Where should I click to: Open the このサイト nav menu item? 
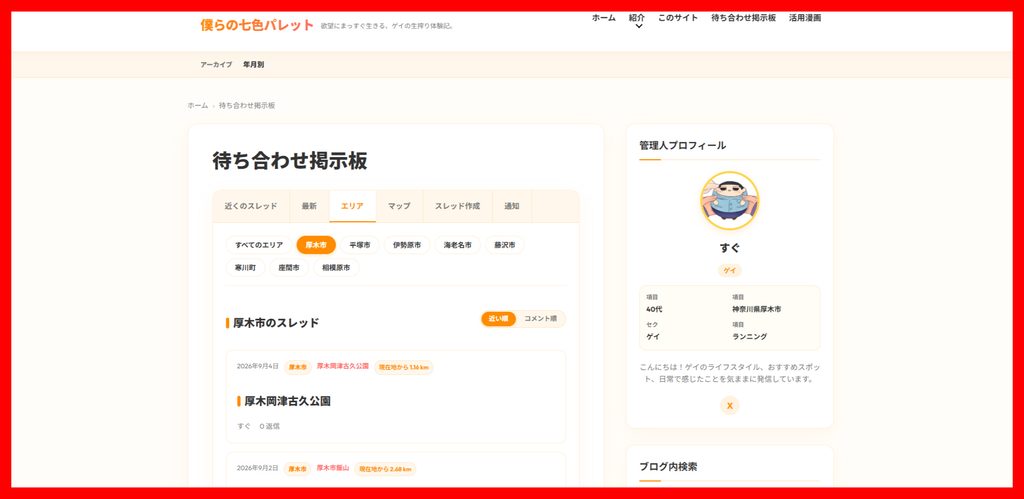(x=677, y=18)
